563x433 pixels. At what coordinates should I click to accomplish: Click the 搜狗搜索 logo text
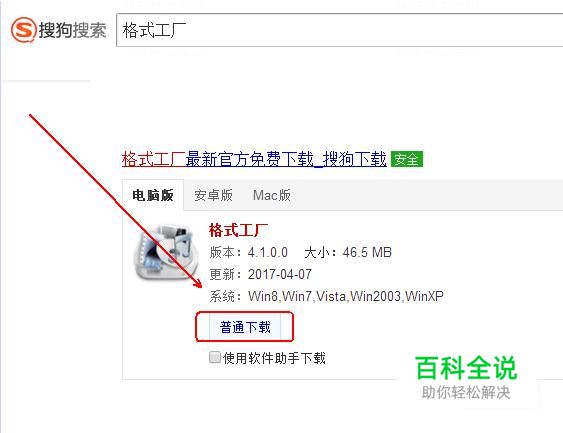(73, 30)
